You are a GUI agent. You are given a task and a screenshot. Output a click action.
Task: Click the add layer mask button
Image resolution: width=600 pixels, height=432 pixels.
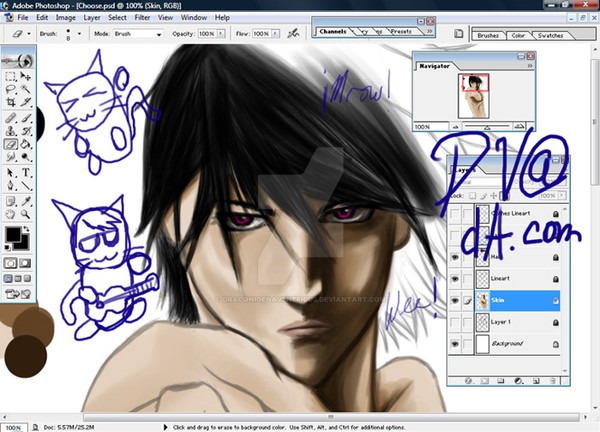point(484,381)
